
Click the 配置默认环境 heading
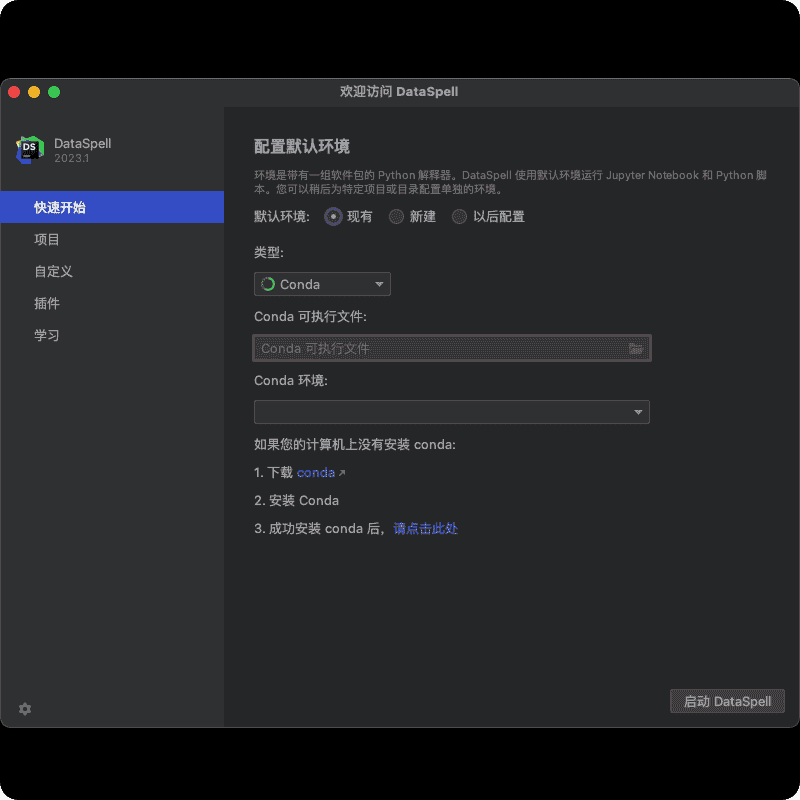302,147
